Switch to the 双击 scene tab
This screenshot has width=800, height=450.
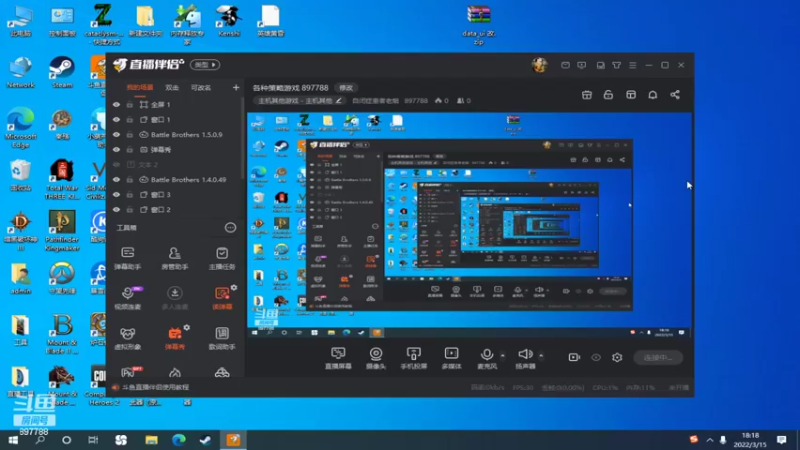[172, 88]
